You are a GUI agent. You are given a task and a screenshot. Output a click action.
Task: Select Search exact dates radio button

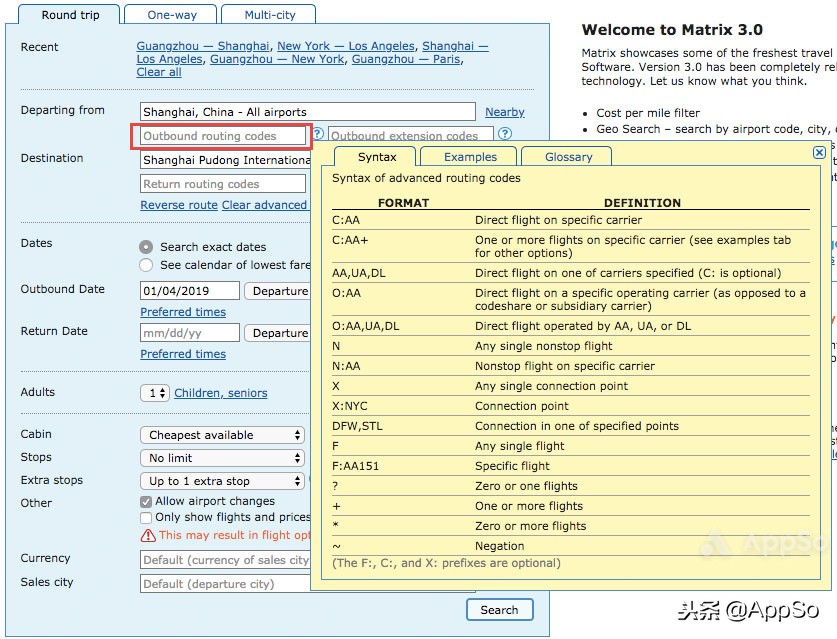pos(146,247)
